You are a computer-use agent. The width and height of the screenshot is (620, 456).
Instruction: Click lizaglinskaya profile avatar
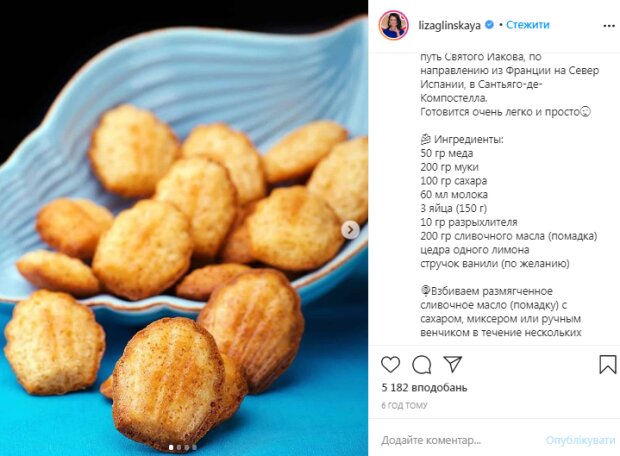point(394,25)
